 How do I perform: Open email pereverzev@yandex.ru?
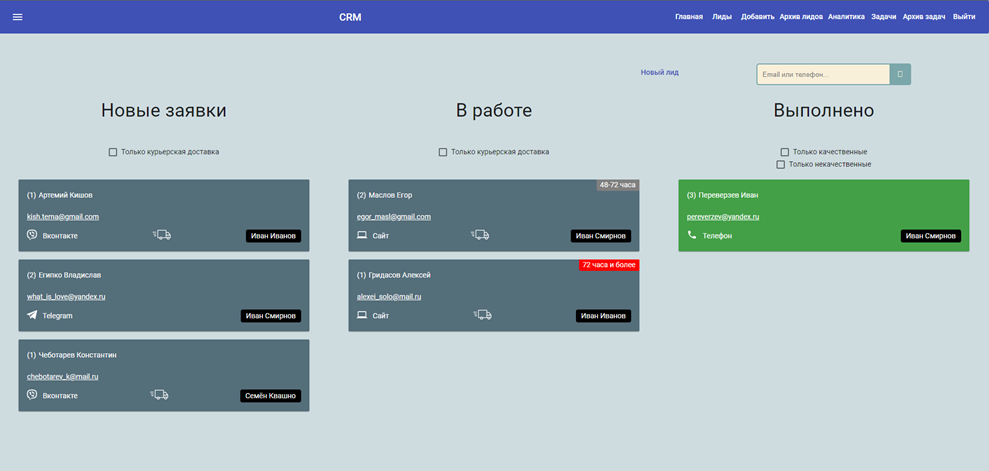[723, 217]
